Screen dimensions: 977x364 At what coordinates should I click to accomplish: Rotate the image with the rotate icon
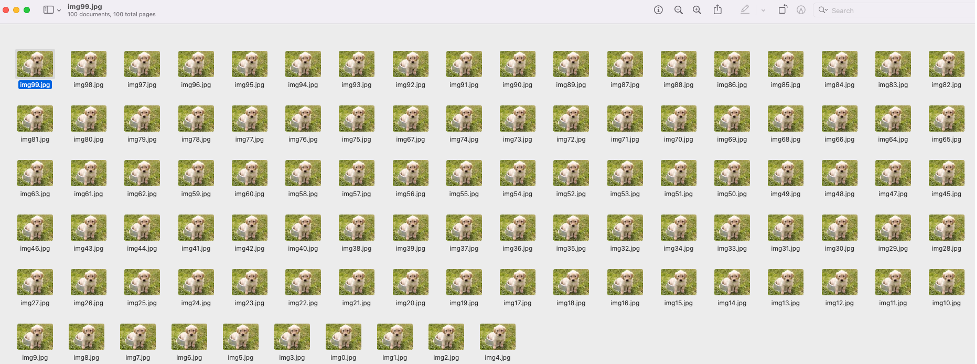pos(783,10)
